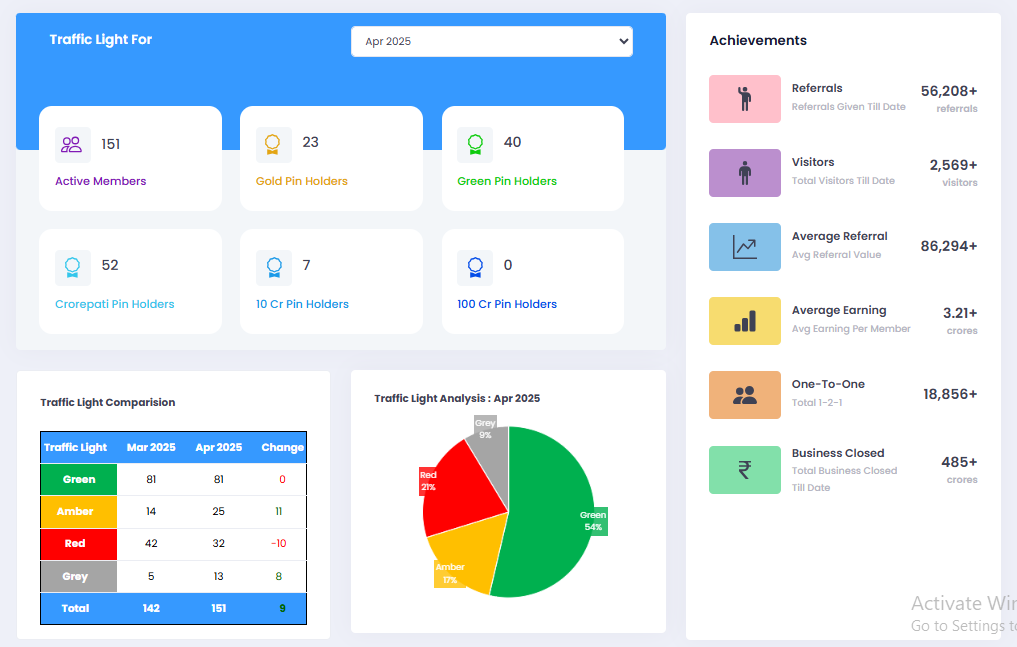The width and height of the screenshot is (1017, 647).
Task: Click the 10 Cr Pin Holders badge icon
Action: (x=273, y=267)
